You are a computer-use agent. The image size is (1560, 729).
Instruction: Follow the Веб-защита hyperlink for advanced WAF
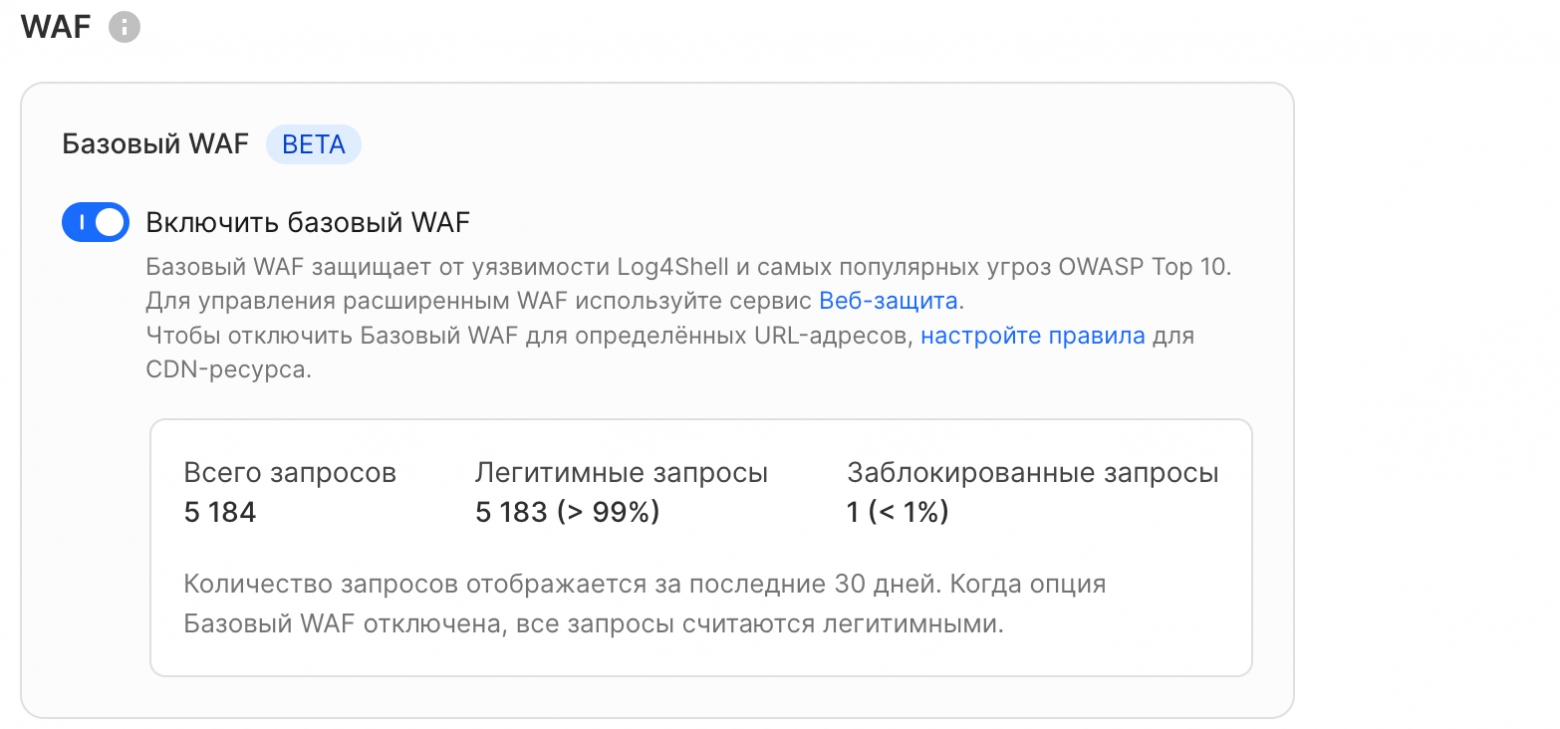point(888,301)
